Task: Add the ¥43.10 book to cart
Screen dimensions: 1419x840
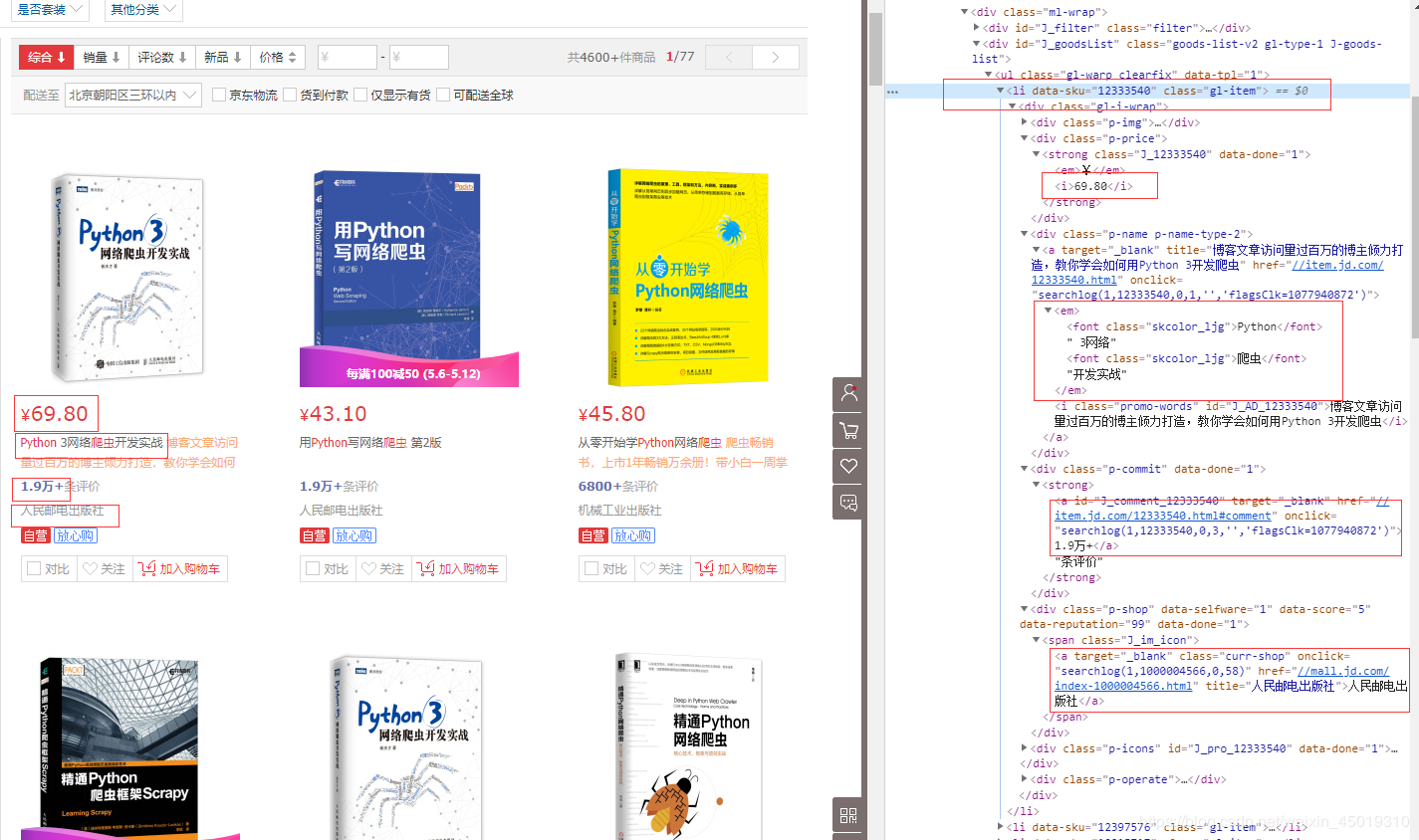Action: pyautogui.click(x=458, y=569)
